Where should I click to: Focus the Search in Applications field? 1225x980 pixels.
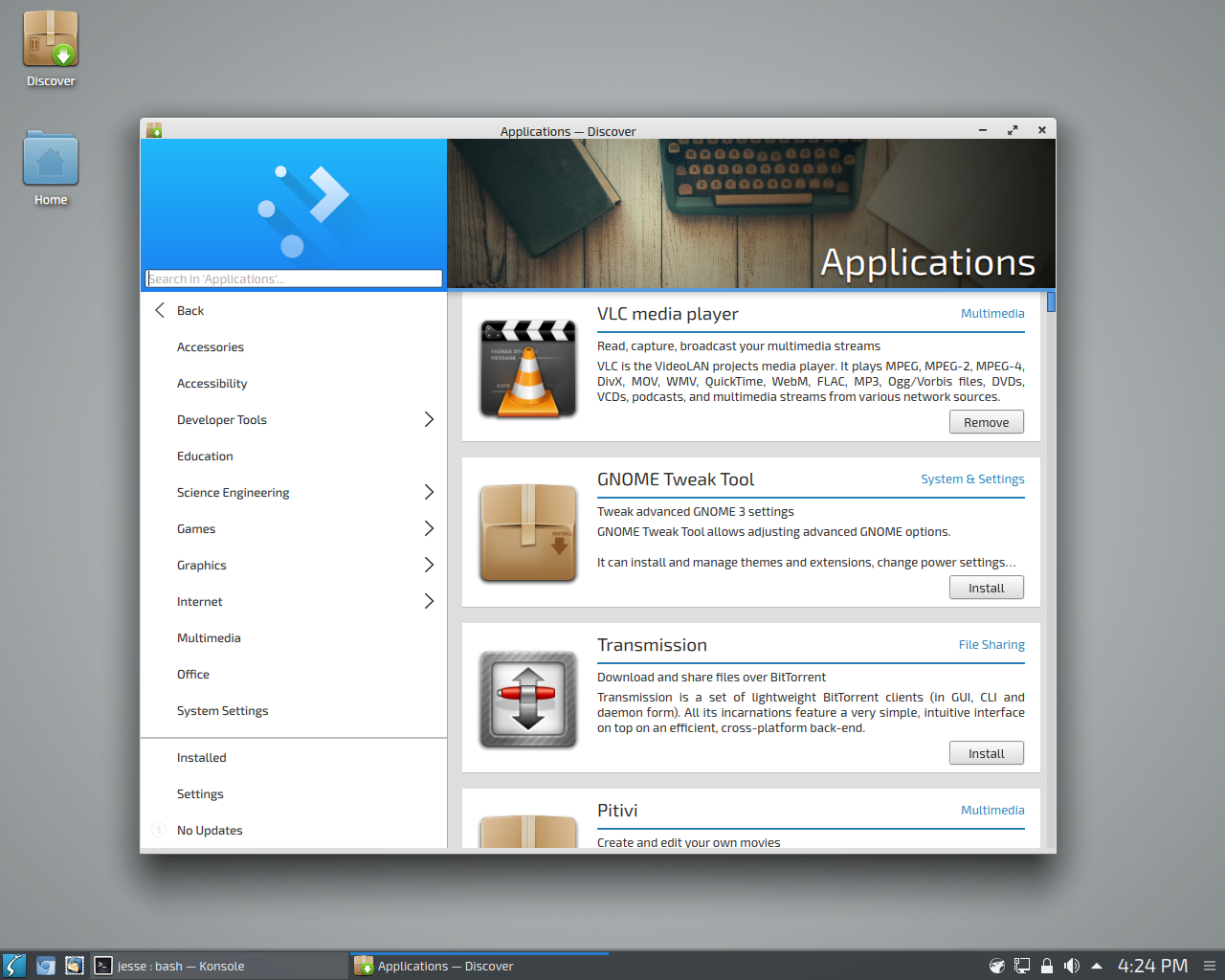coord(294,278)
